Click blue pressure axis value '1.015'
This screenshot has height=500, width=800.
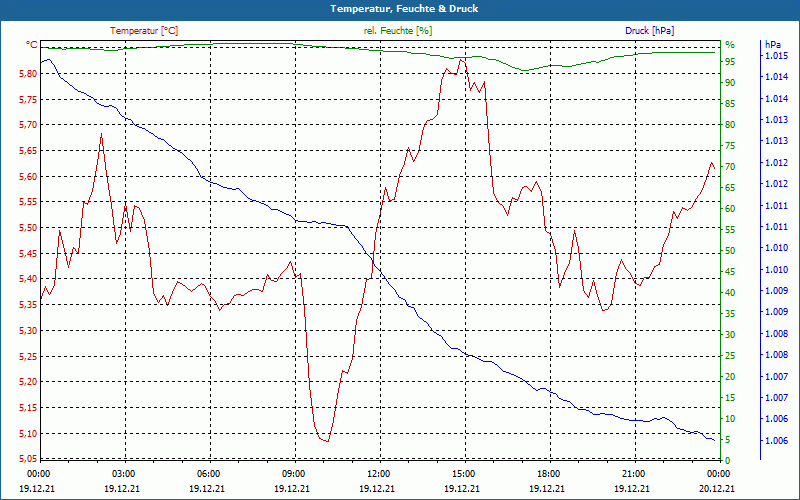pyautogui.click(x=777, y=56)
